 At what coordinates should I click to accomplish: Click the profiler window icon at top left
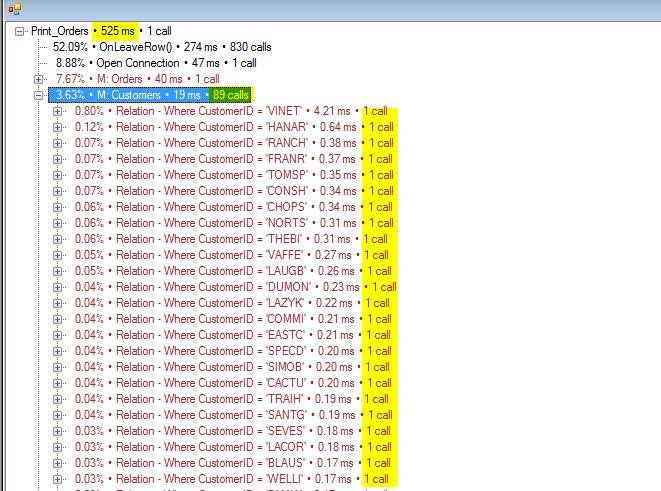pos(15,8)
